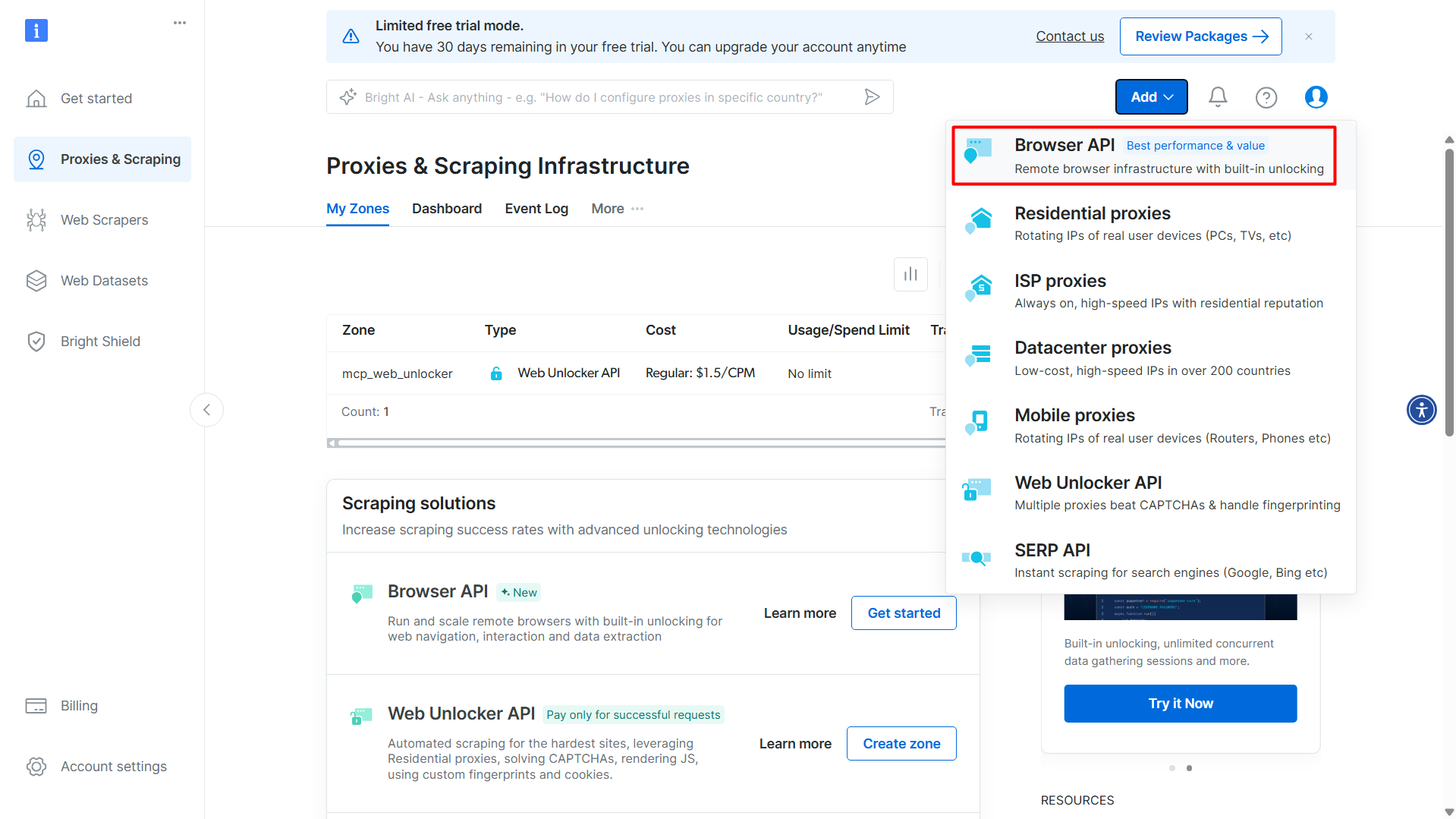Collapse the sidebar with the chevron button

pos(206,410)
